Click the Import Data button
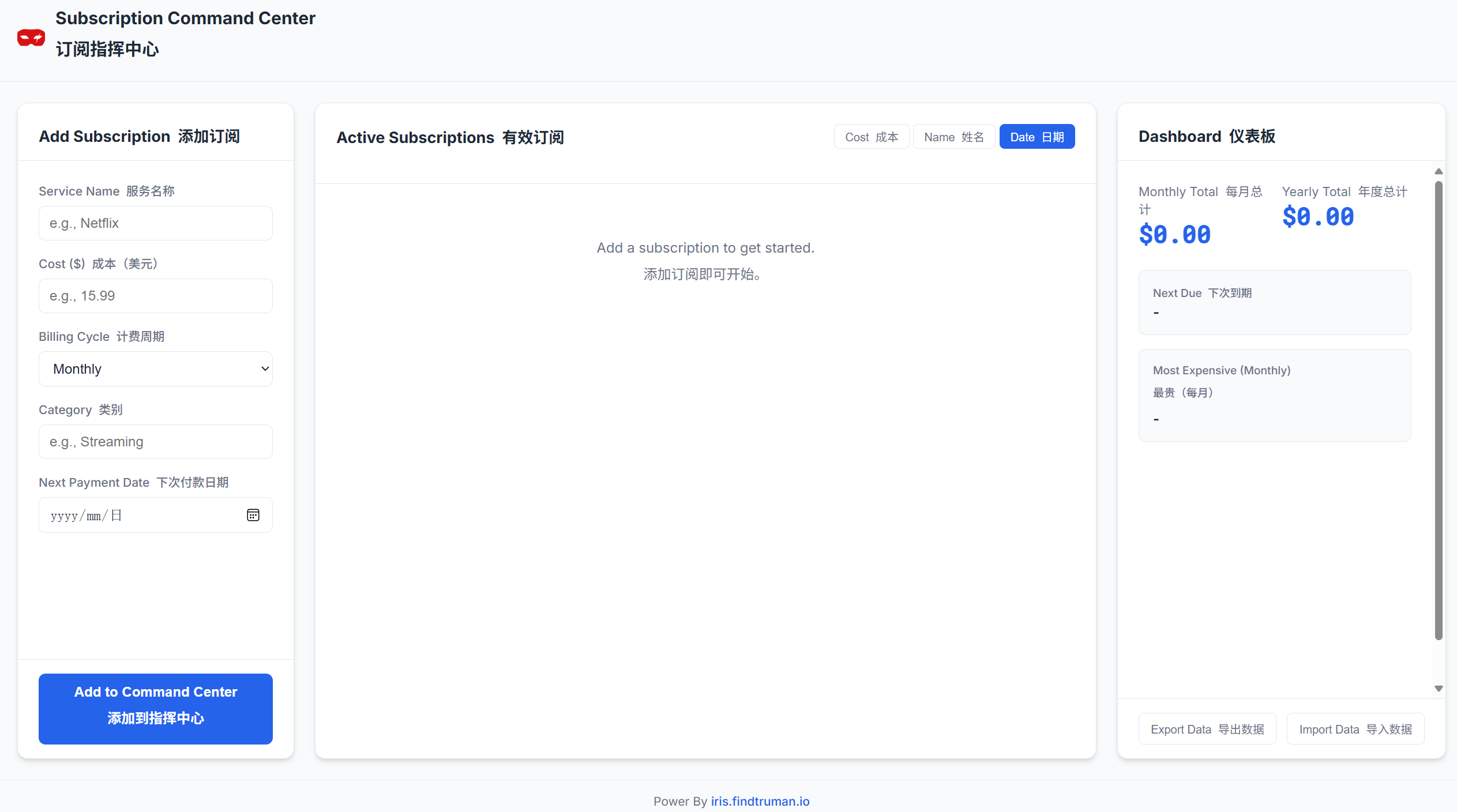The width and height of the screenshot is (1457, 812). pyautogui.click(x=1355, y=729)
